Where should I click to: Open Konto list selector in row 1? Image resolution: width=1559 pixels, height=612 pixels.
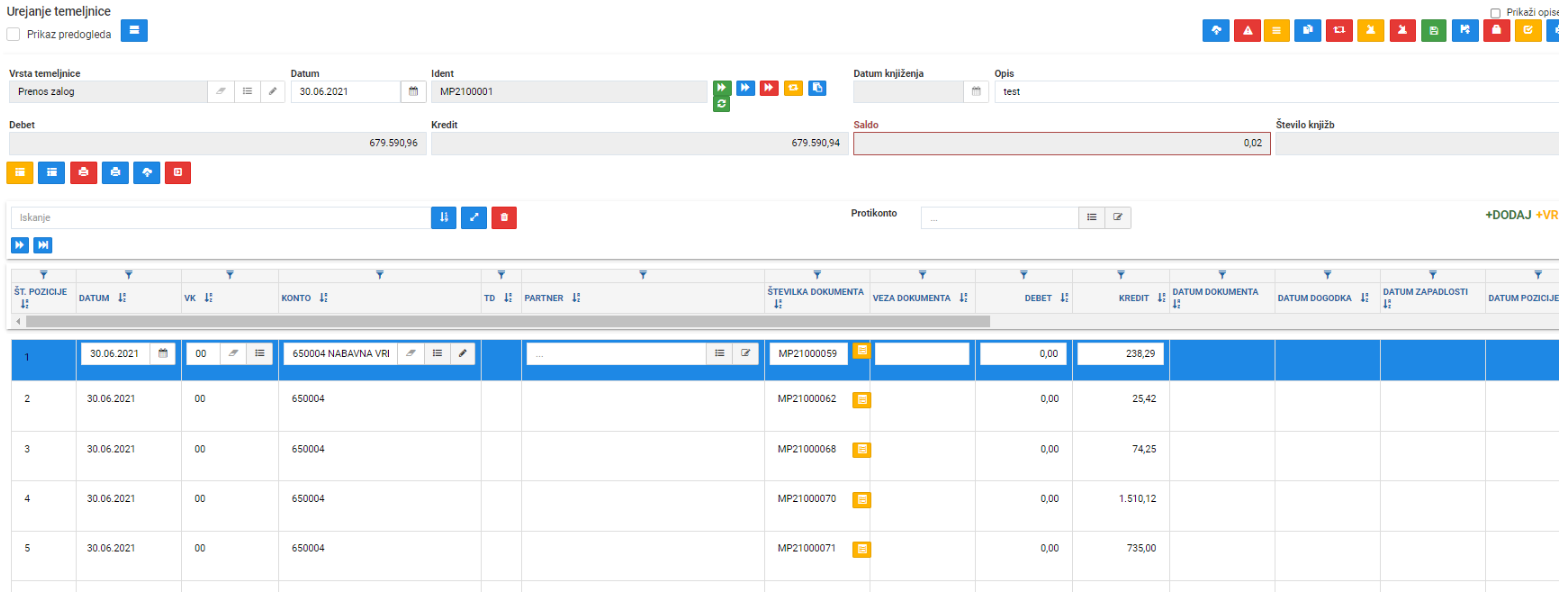coord(436,353)
